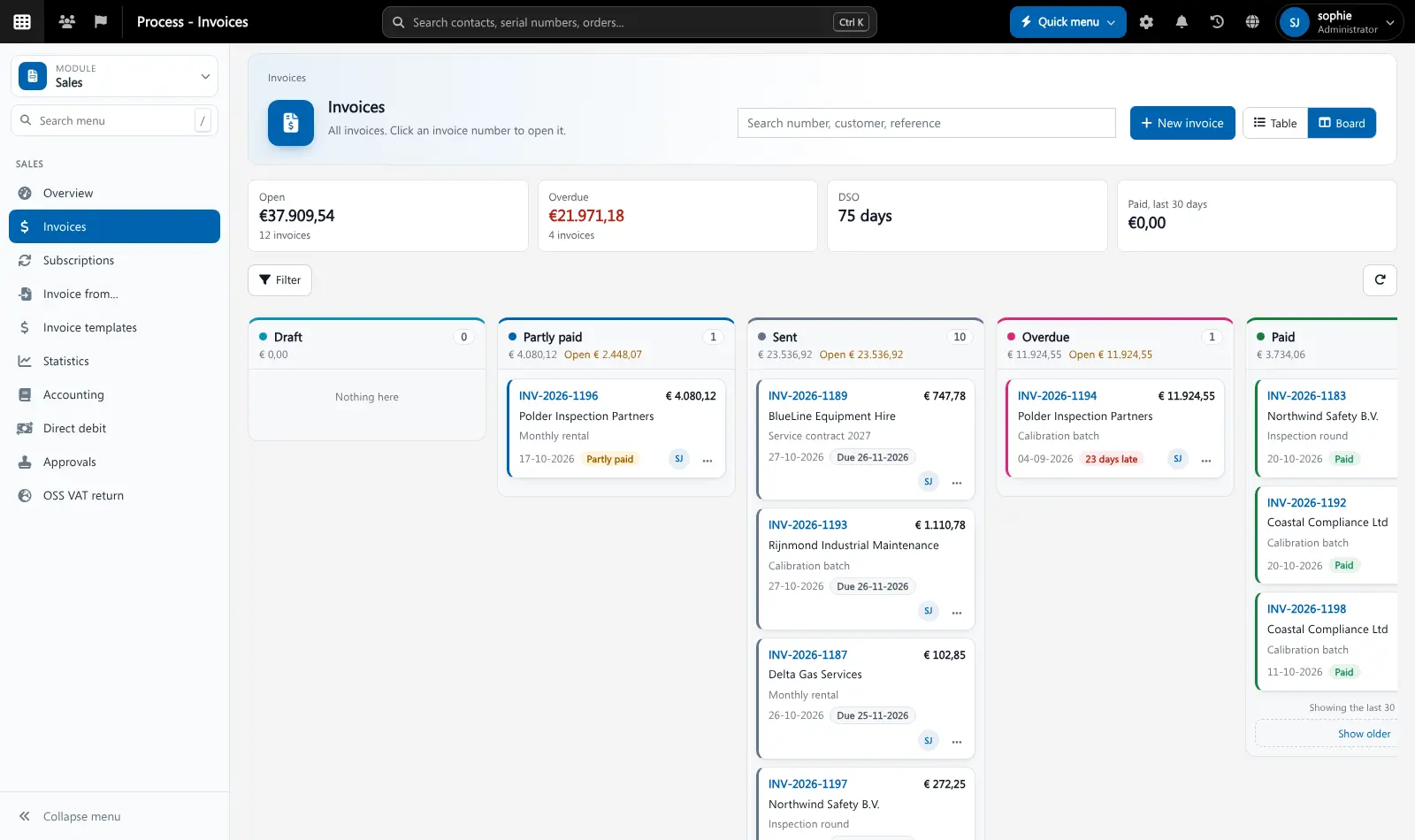Click the globe language icon
Image resolution: width=1415 pixels, height=840 pixels.
[x=1252, y=22]
